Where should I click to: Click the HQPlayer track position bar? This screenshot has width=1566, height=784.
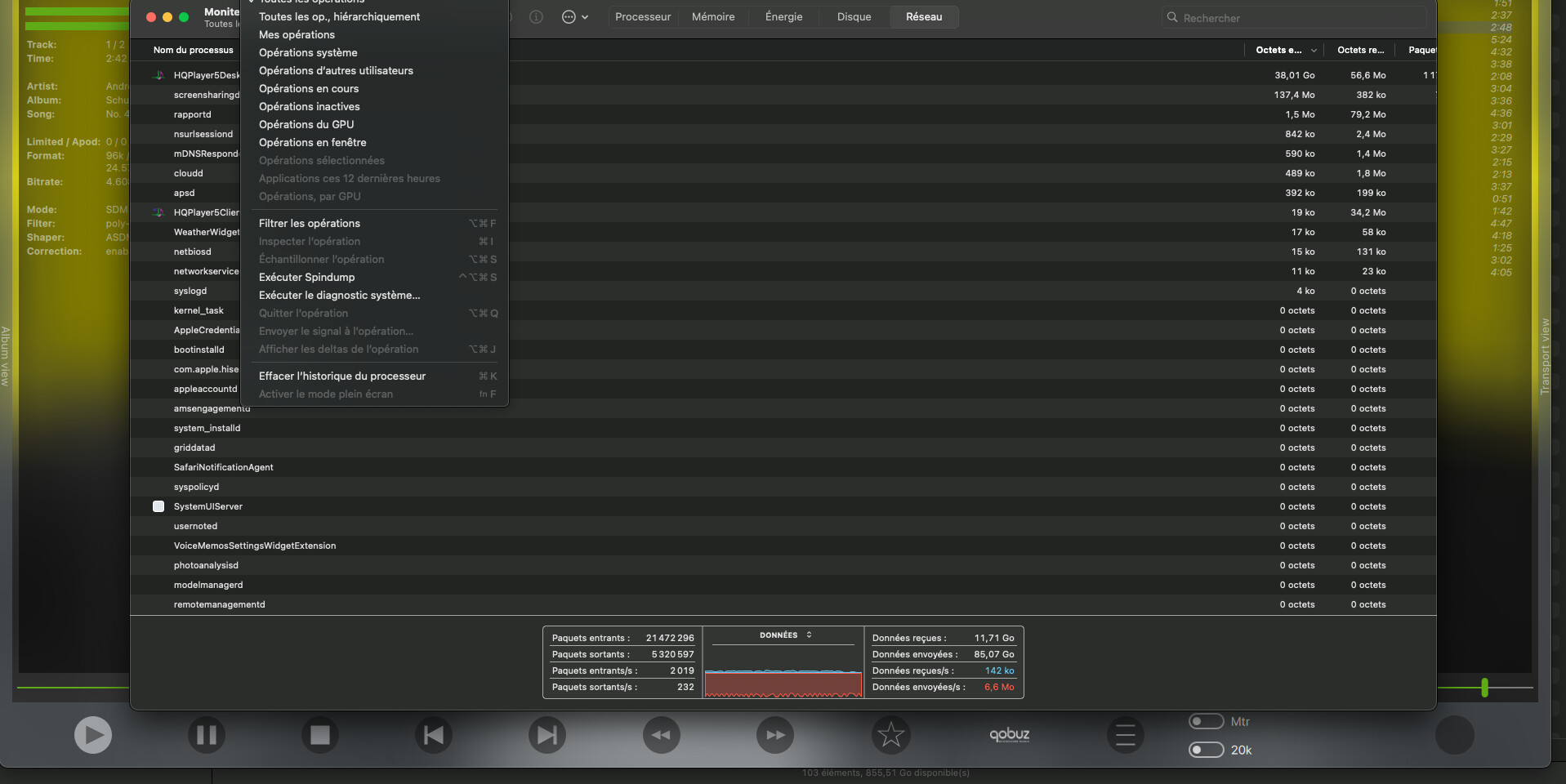coord(73,688)
